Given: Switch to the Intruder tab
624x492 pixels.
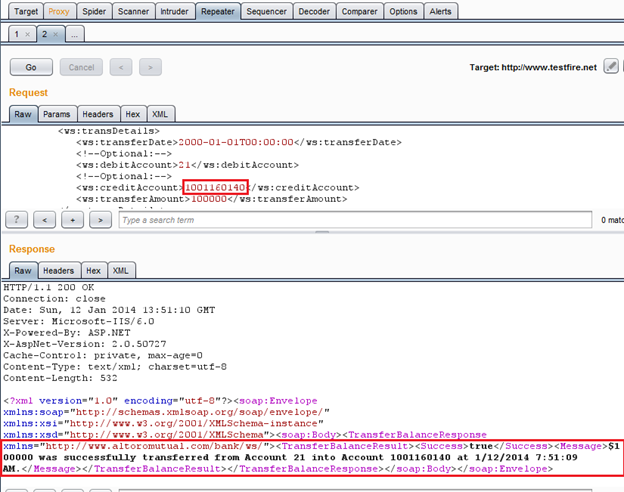Looking at the screenshot, I should pyautogui.click(x=173, y=12).
